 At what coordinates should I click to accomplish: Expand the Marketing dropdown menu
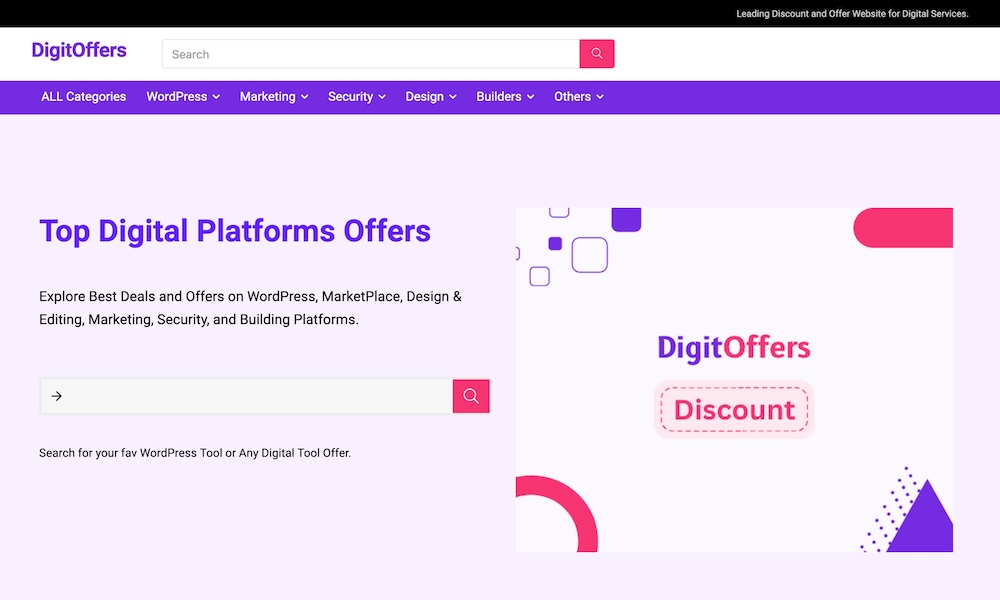pos(273,97)
